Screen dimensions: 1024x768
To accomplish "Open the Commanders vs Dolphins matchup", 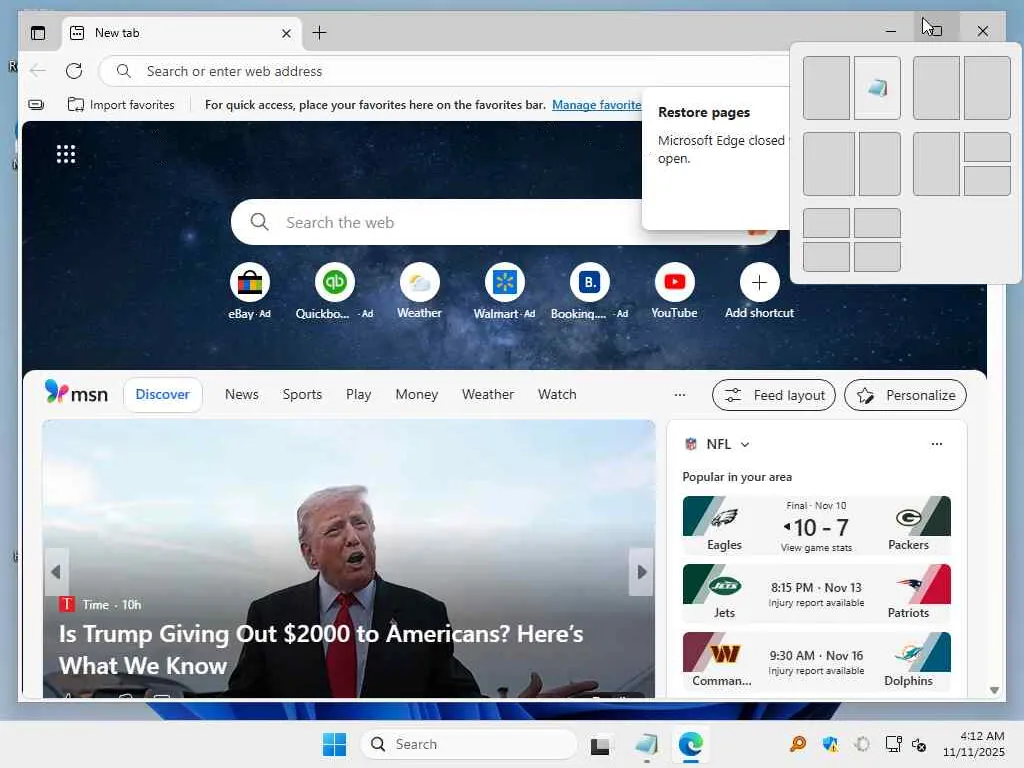I will tap(816, 661).
